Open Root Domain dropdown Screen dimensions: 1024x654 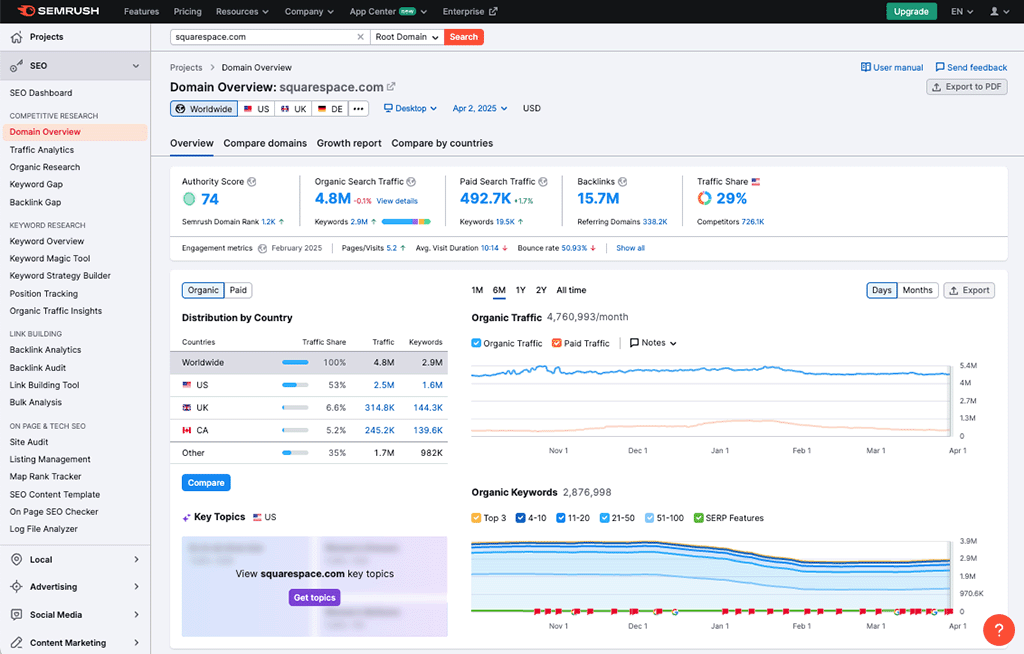pos(406,37)
